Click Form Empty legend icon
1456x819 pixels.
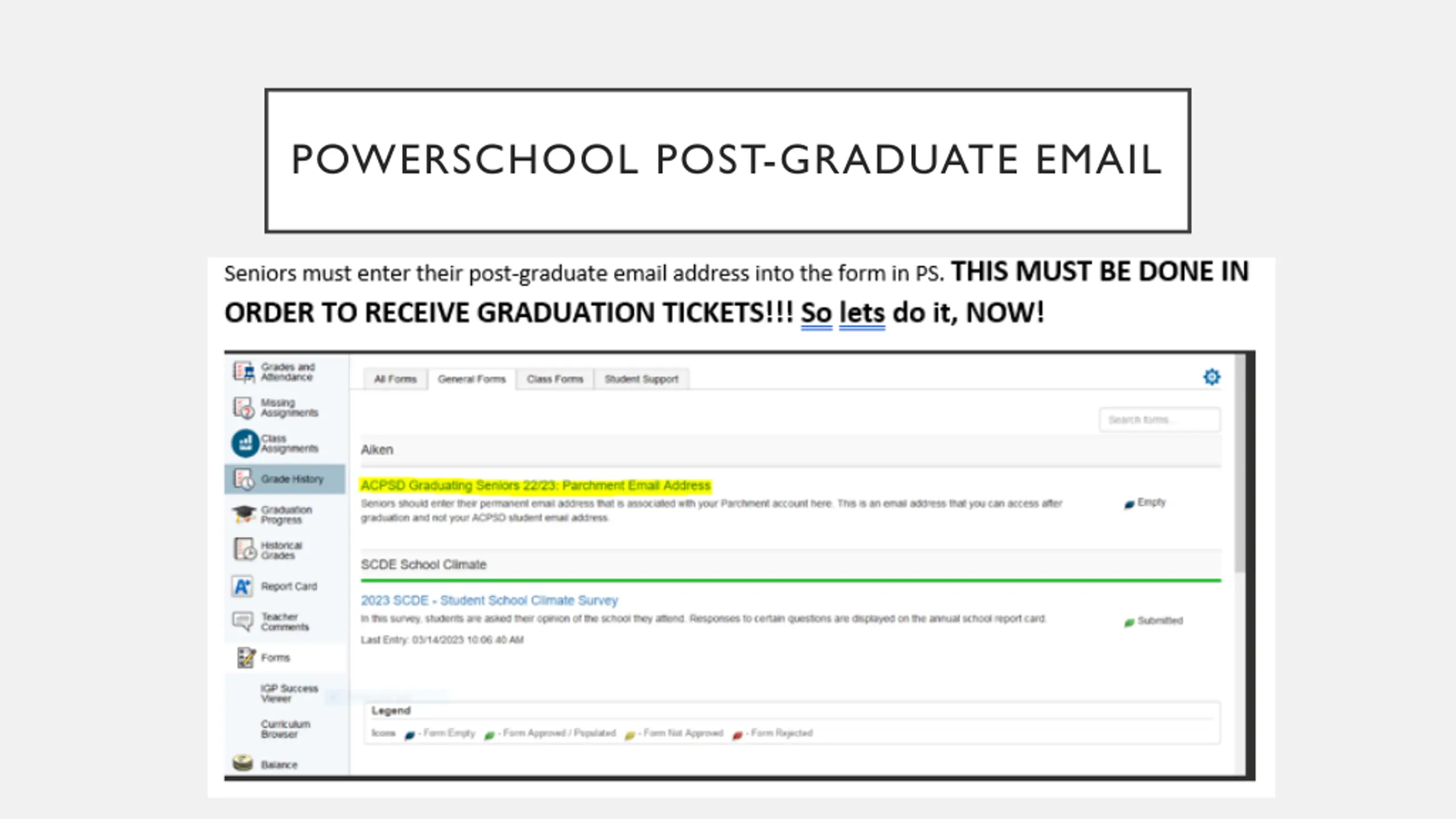[409, 735]
